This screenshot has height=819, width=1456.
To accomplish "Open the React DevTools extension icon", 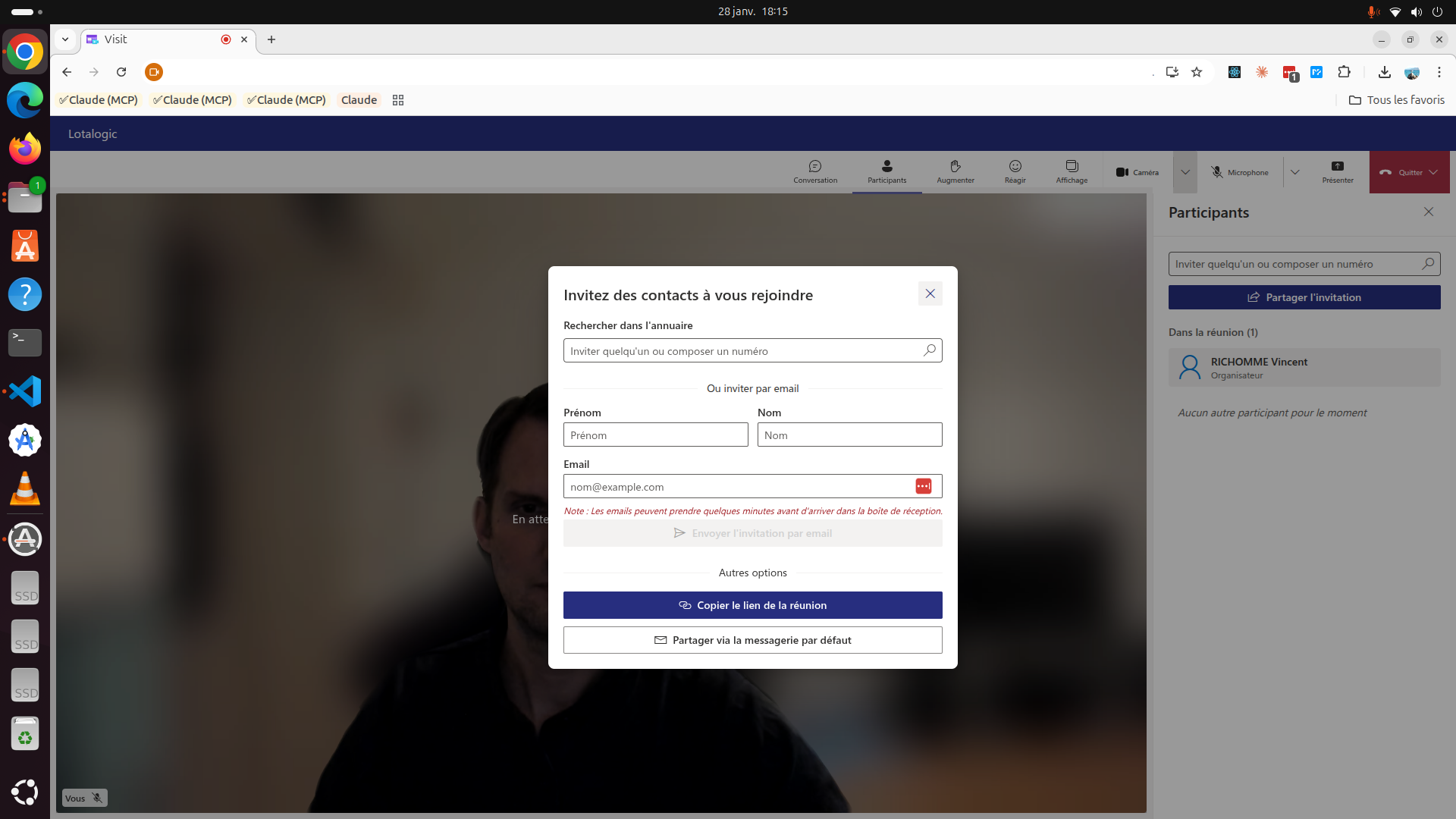I will [x=1235, y=72].
